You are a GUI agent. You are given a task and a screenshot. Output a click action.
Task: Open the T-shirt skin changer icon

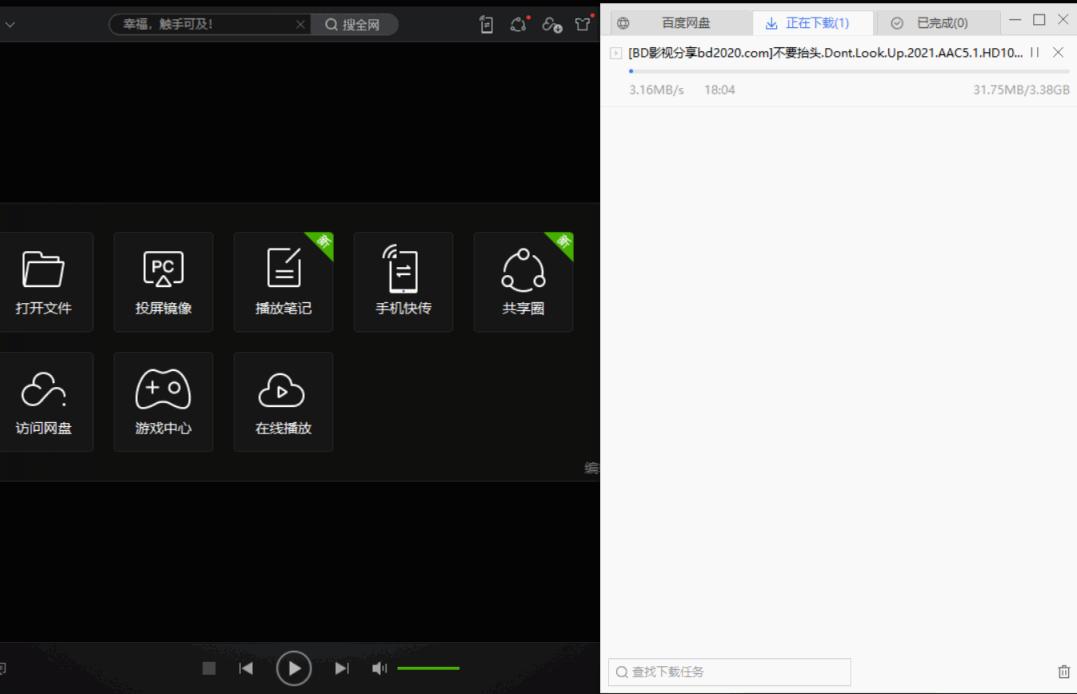click(x=583, y=24)
